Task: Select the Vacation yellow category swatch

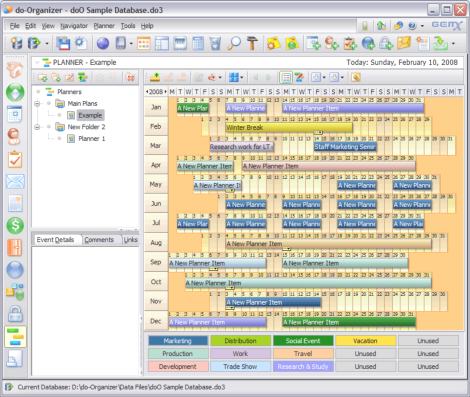Action: click(x=365, y=341)
